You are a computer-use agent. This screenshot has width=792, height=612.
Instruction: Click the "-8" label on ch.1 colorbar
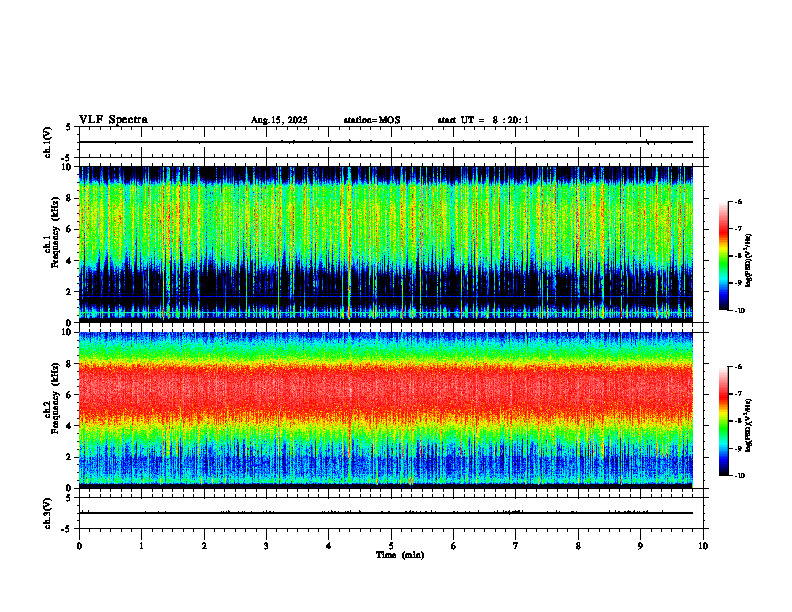click(738, 256)
